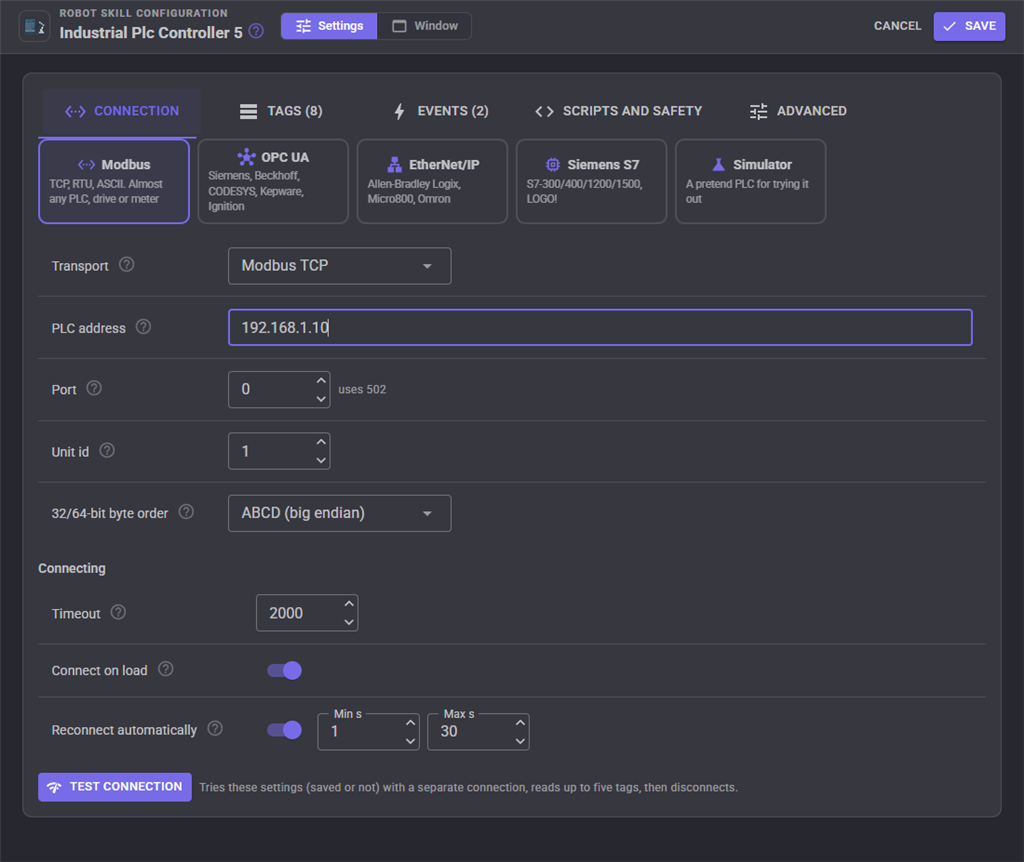Viewport: 1024px width, 862px height.
Task: Click the help icon beside Industrial Plc Controller 5
Action: [257, 31]
